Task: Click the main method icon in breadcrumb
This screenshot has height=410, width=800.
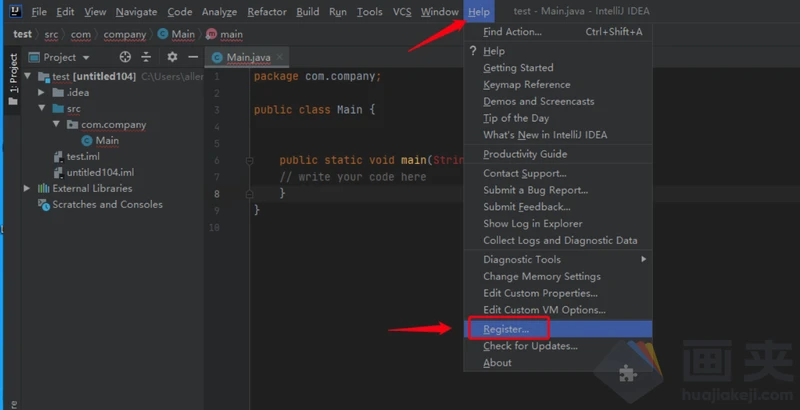Action: [211, 34]
